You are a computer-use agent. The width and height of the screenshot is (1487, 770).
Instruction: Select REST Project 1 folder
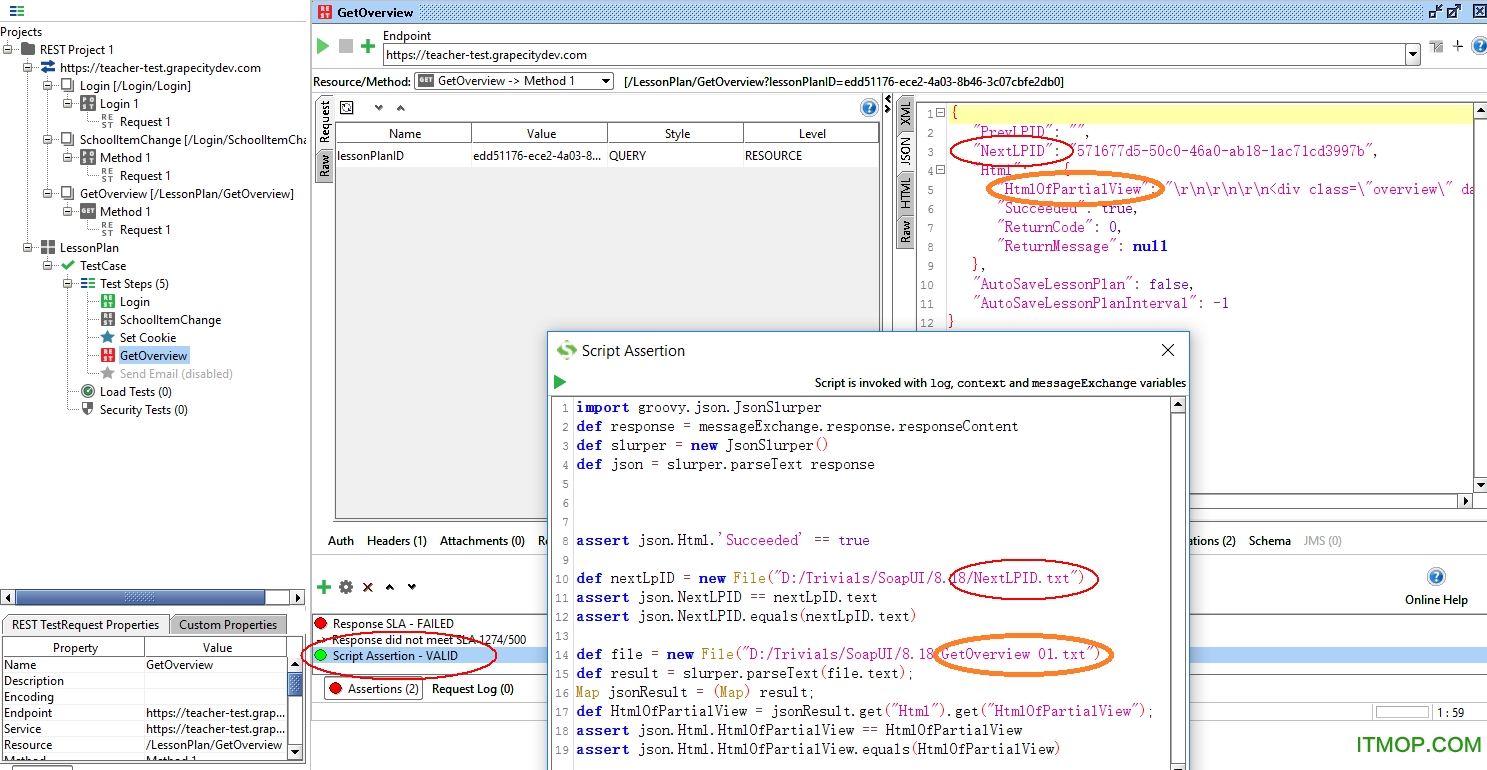pyautogui.click(x=66, y=49)
